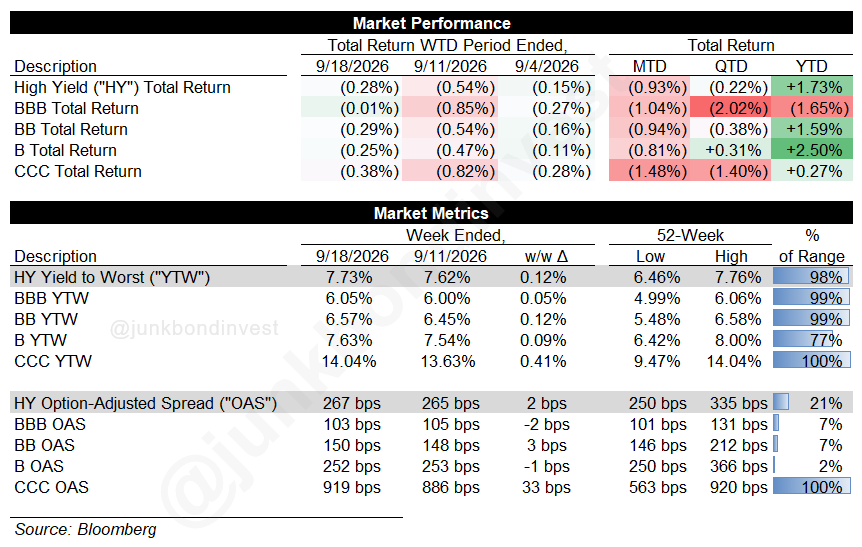Click the HY OAS 21% range bar
862x547 pixels.
[781, 402]
